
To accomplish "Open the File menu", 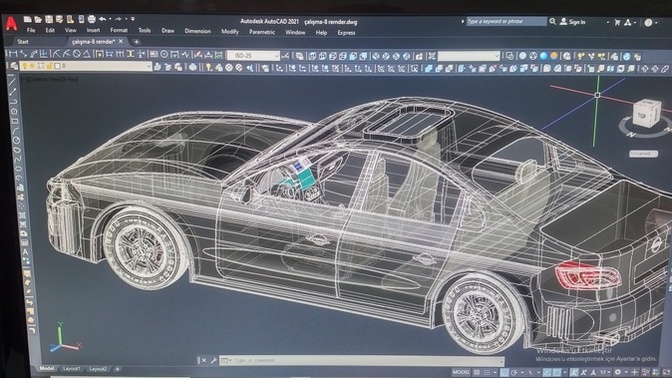I will pos(31,30).
